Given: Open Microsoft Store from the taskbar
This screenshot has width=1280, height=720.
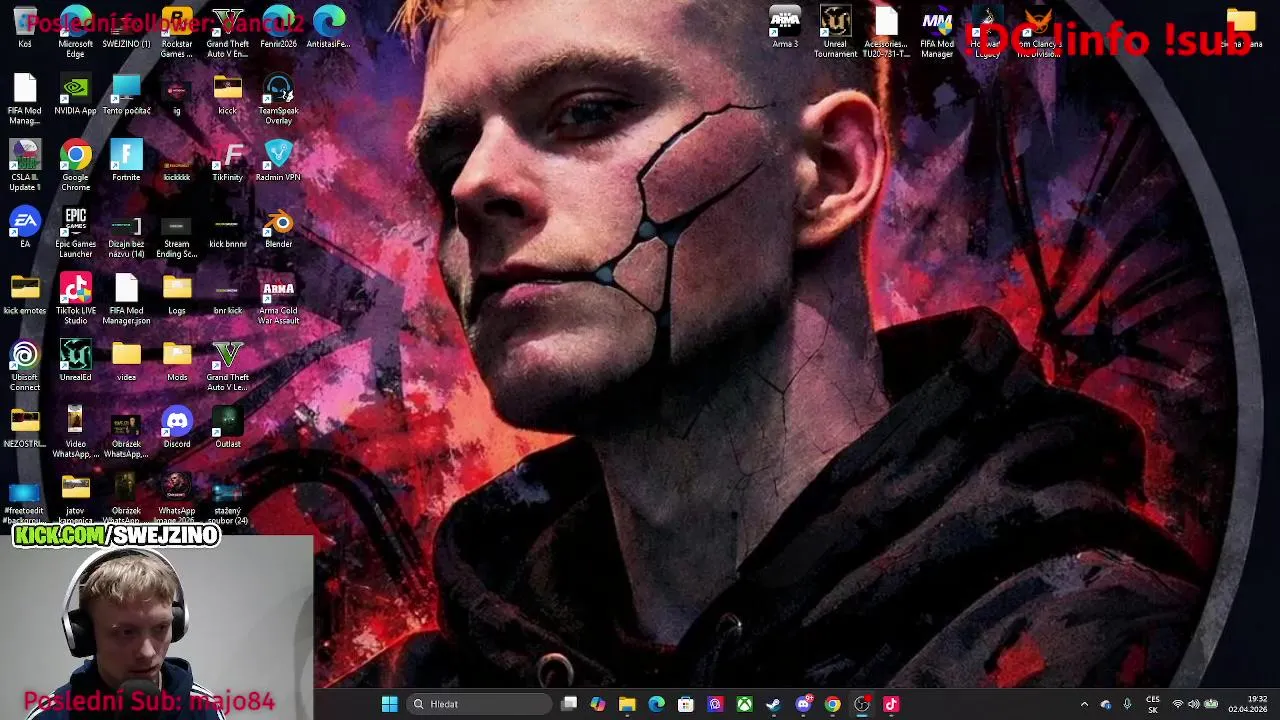Looking at the screenshot, I should [x=686, y=704].
